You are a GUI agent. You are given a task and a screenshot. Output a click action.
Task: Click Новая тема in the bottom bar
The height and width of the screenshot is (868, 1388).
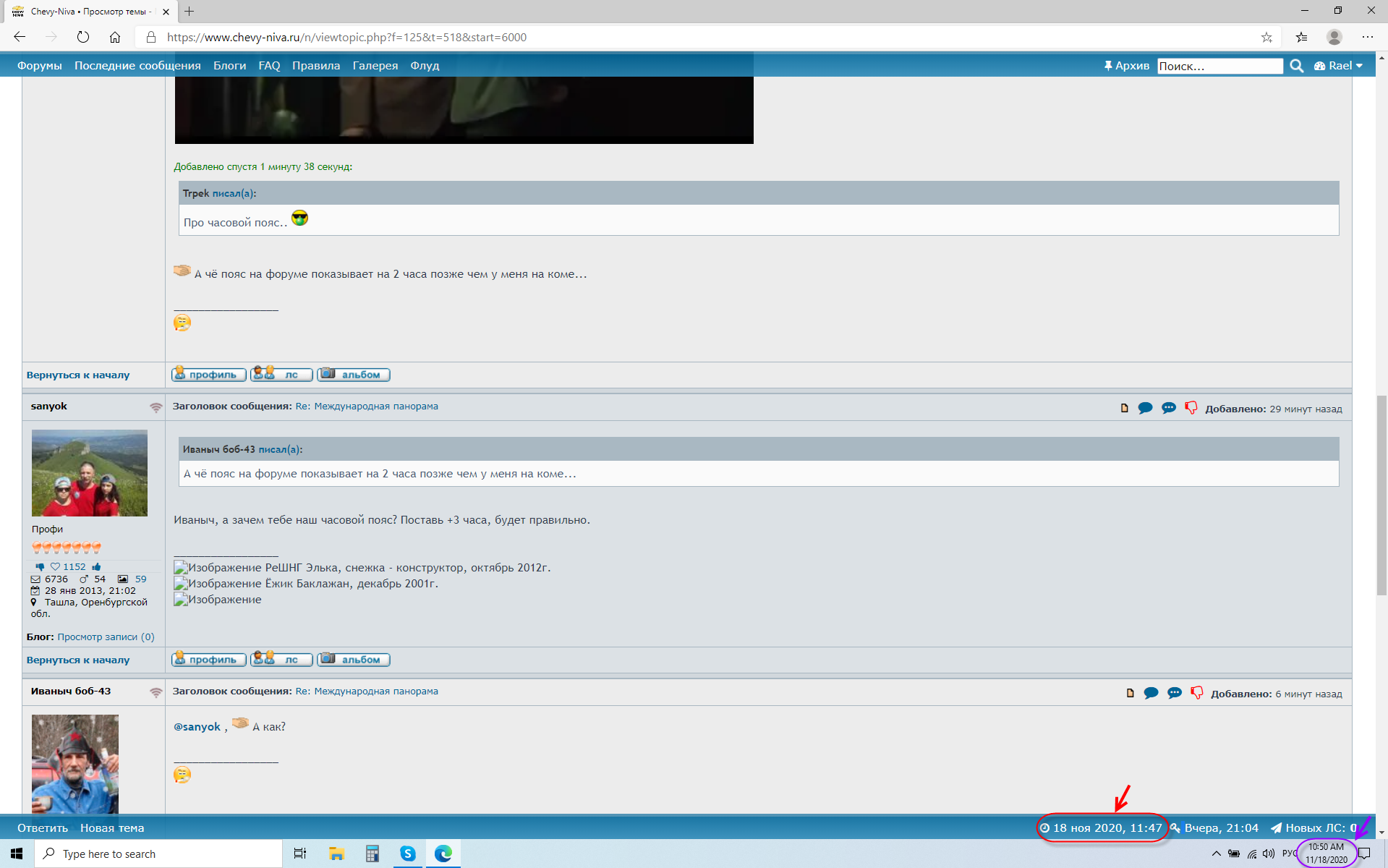point(112,827)
